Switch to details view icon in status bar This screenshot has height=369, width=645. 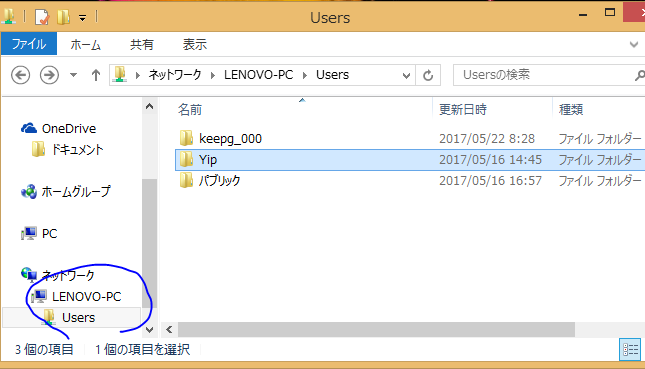tap(630, 350)
